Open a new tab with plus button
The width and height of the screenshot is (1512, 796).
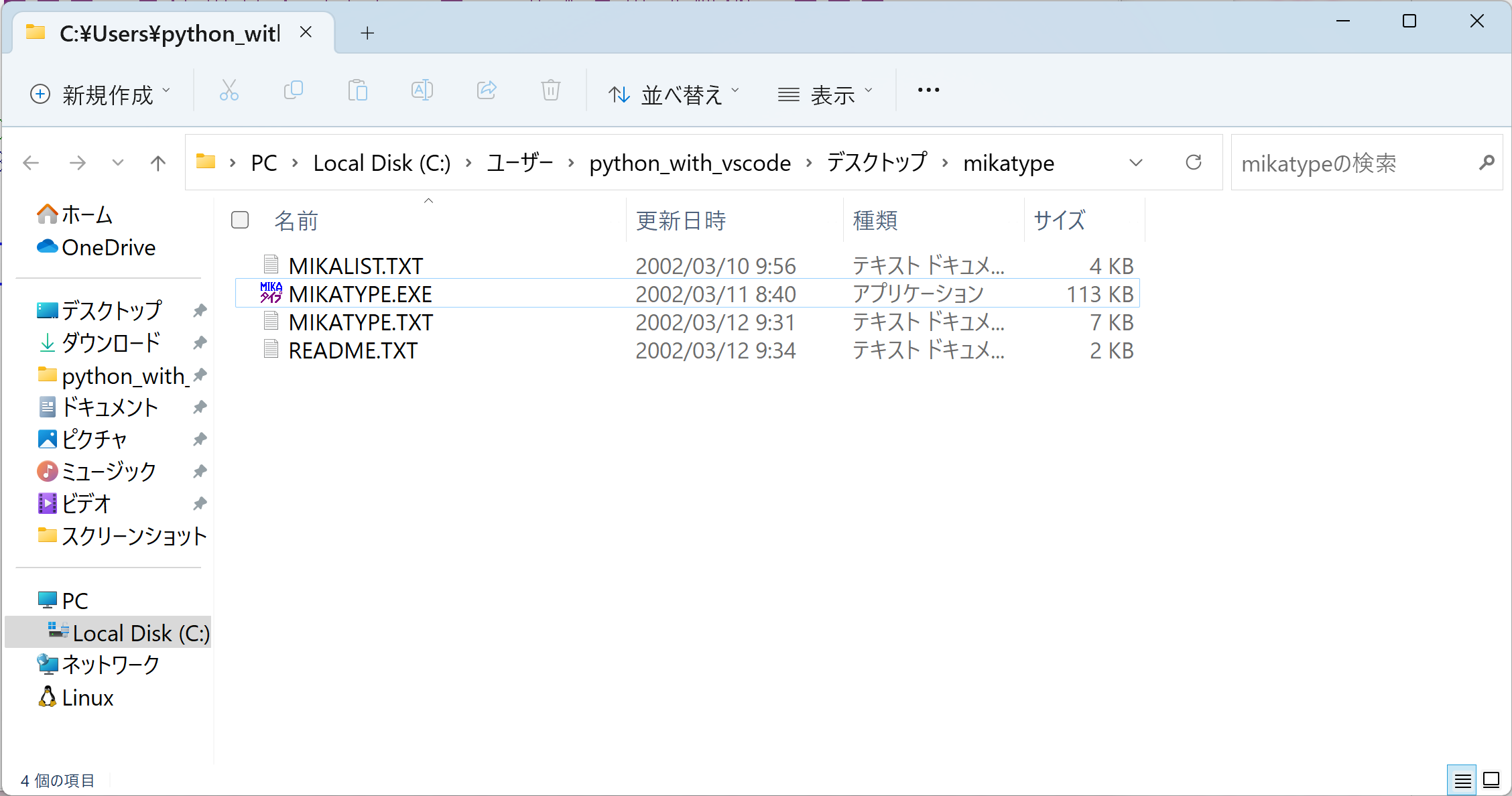[367, 33]
